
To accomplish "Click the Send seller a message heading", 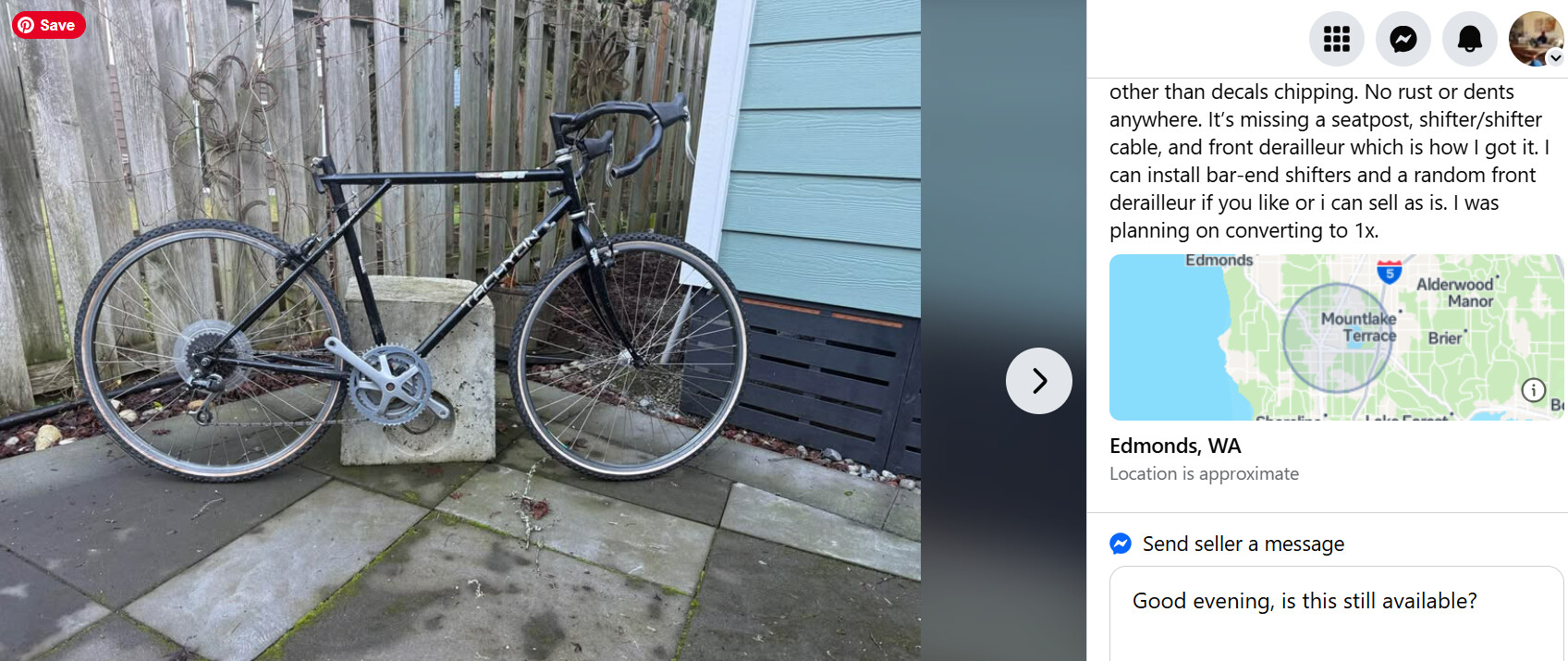I will [x=1243, y=544].
